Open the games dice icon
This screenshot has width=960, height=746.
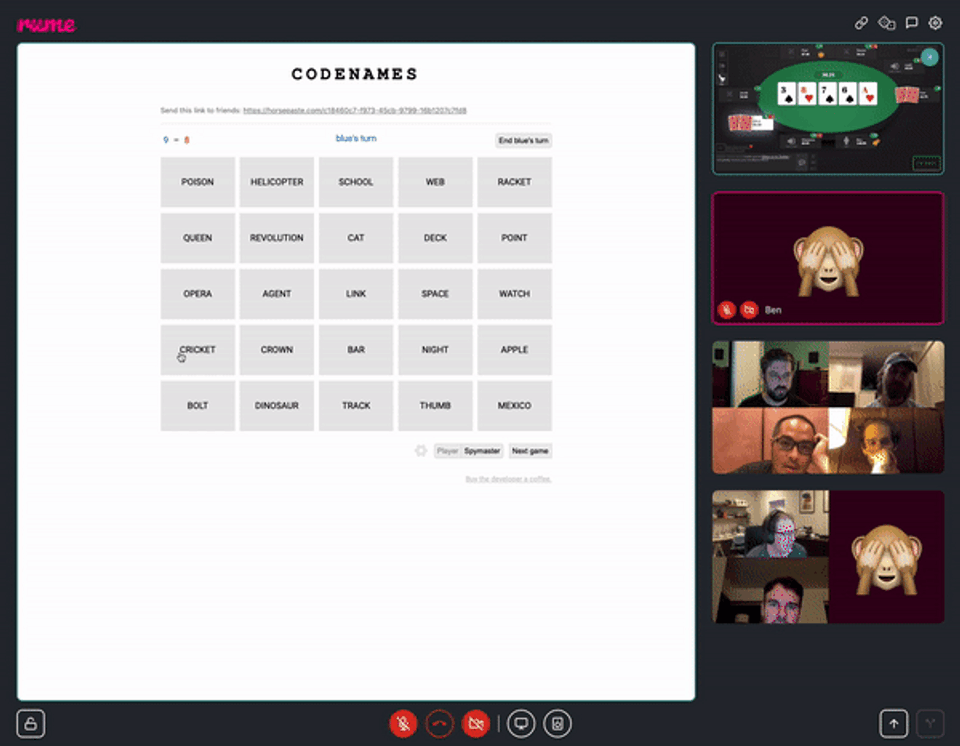(x=887, y=23)
